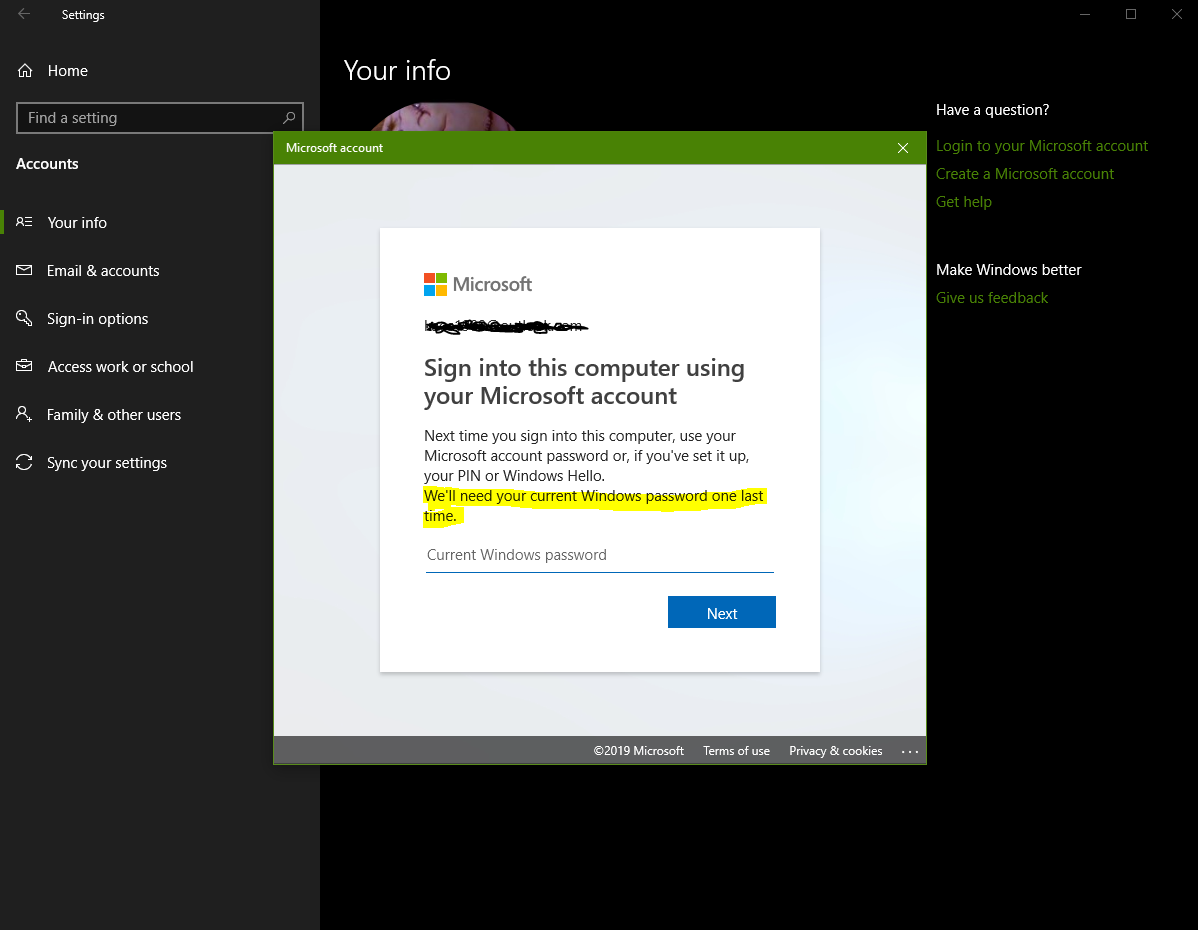Minimize the Settings window
This screenshot has width=1198, height=930.
(x=1085, y=15)
